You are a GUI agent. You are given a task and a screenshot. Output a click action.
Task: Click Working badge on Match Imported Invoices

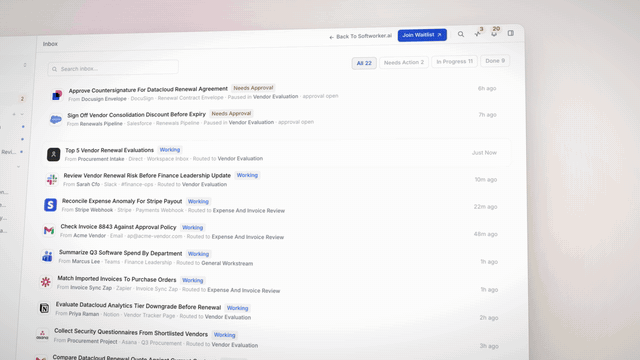(193, 280)
